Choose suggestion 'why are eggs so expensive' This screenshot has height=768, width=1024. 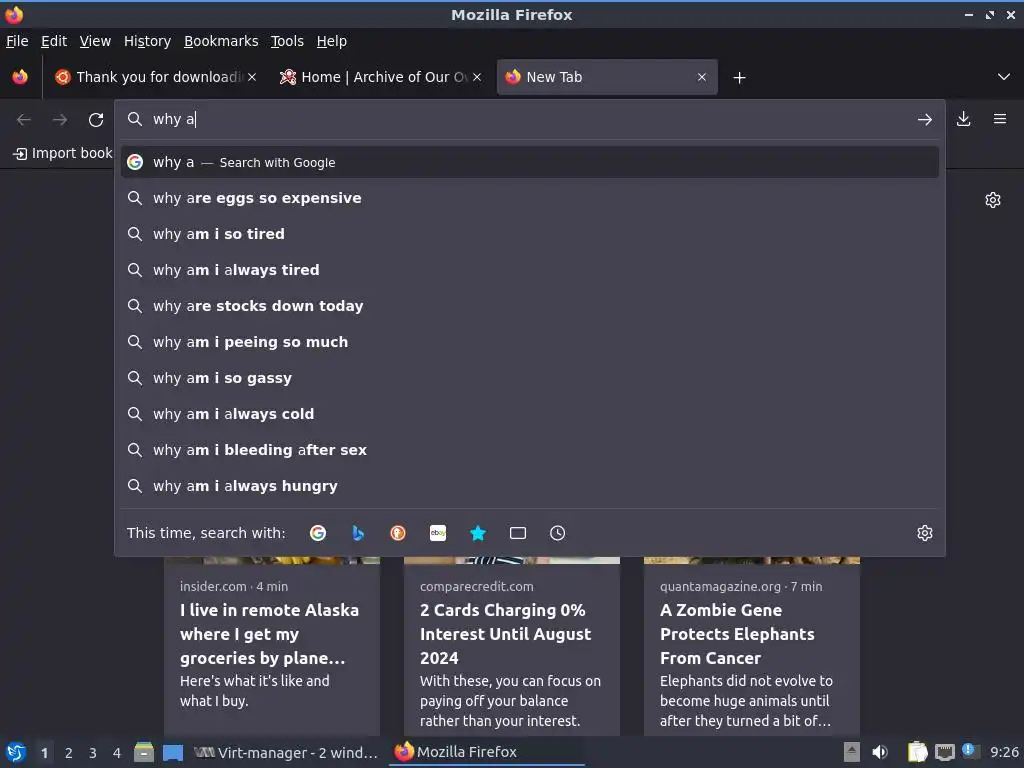click(530, 198)
